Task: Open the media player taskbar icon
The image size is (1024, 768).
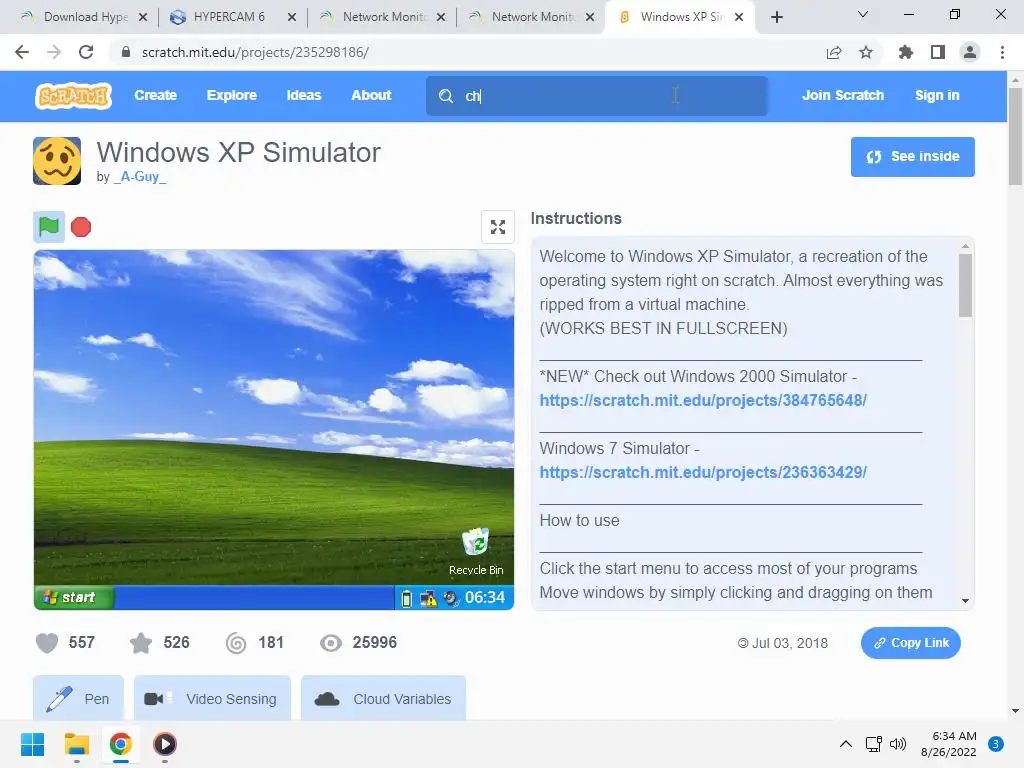Action: tap(165, 744)
